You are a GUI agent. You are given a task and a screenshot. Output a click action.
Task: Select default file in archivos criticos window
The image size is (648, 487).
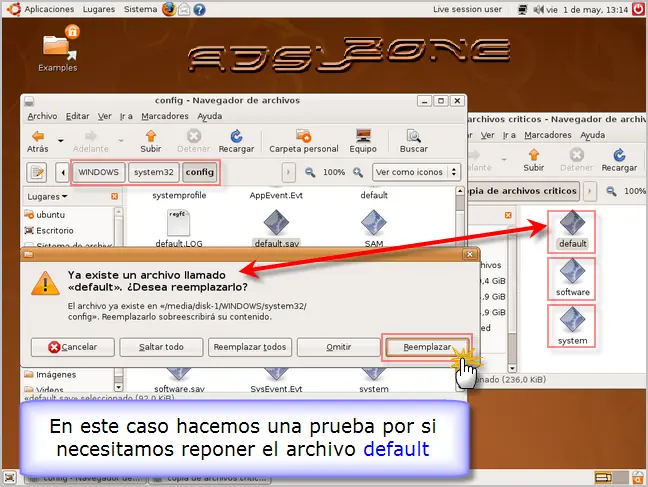tap(572, 231)
